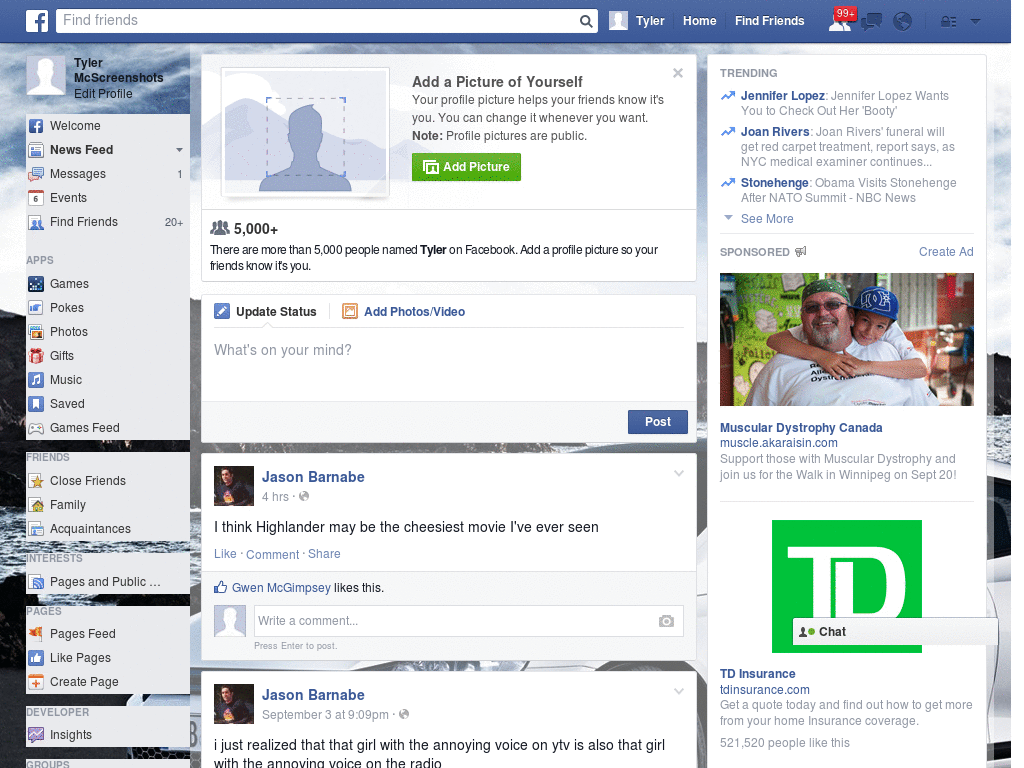Viewport: 1024px width, 768px height.
Task: Expand See More trending topics
Action: [767, 219]
